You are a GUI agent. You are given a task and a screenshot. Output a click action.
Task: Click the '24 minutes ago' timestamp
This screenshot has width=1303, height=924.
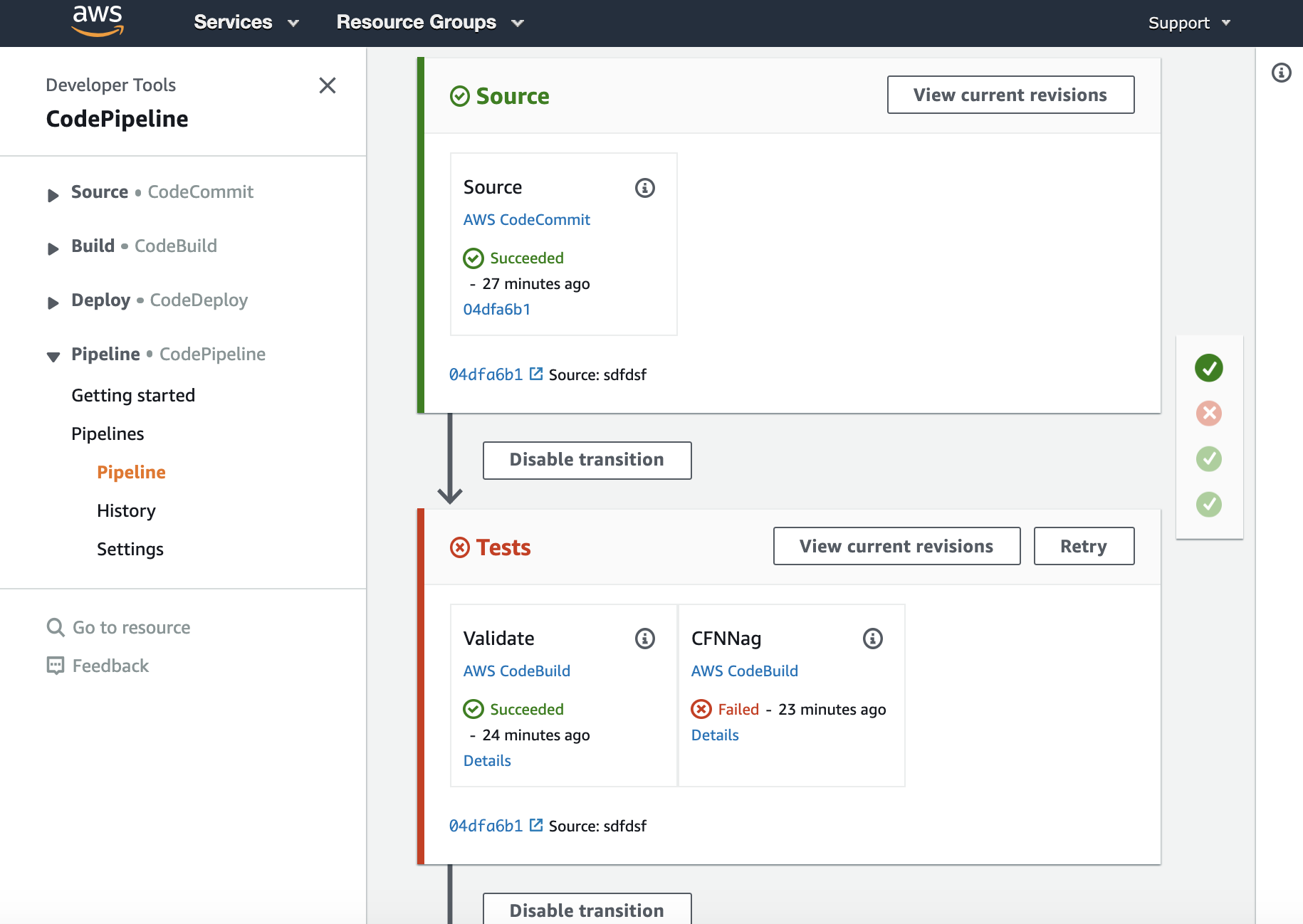tap(536, 735)
